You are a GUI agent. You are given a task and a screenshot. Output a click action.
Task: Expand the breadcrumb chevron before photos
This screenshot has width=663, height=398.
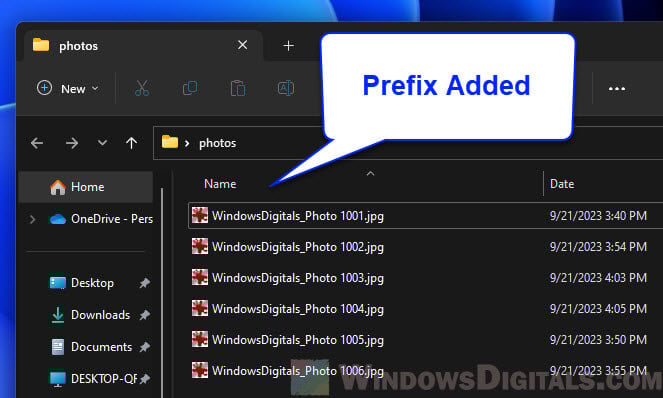coord(187,143)
